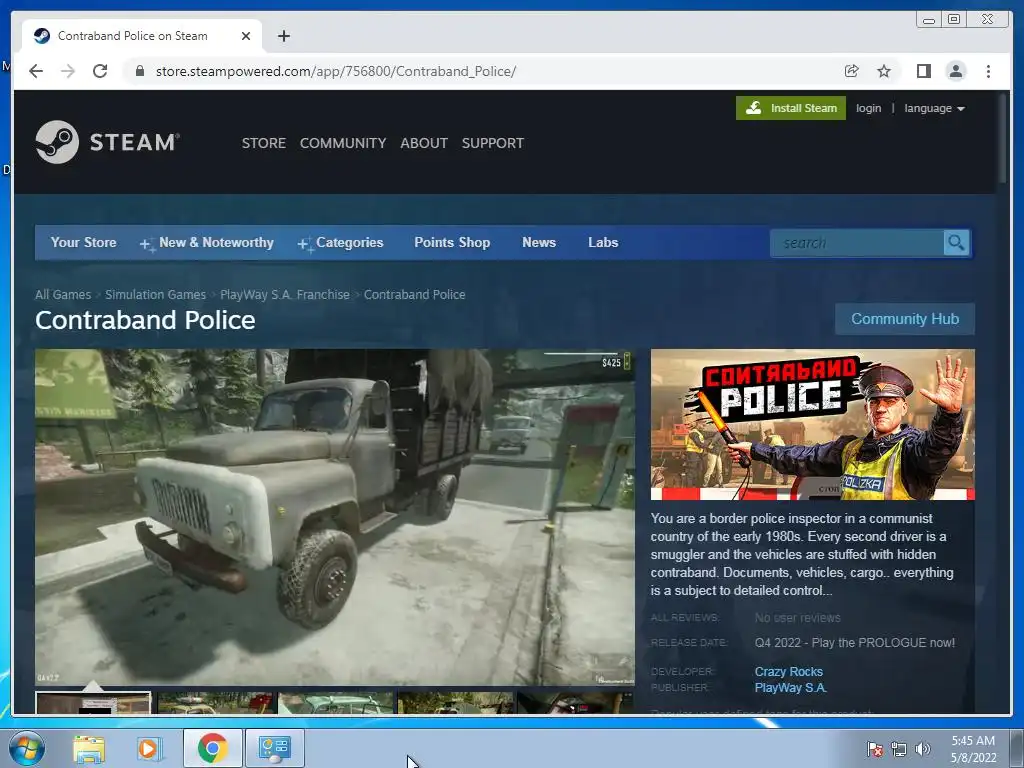Click the Install Steam button

click(791, 108)
